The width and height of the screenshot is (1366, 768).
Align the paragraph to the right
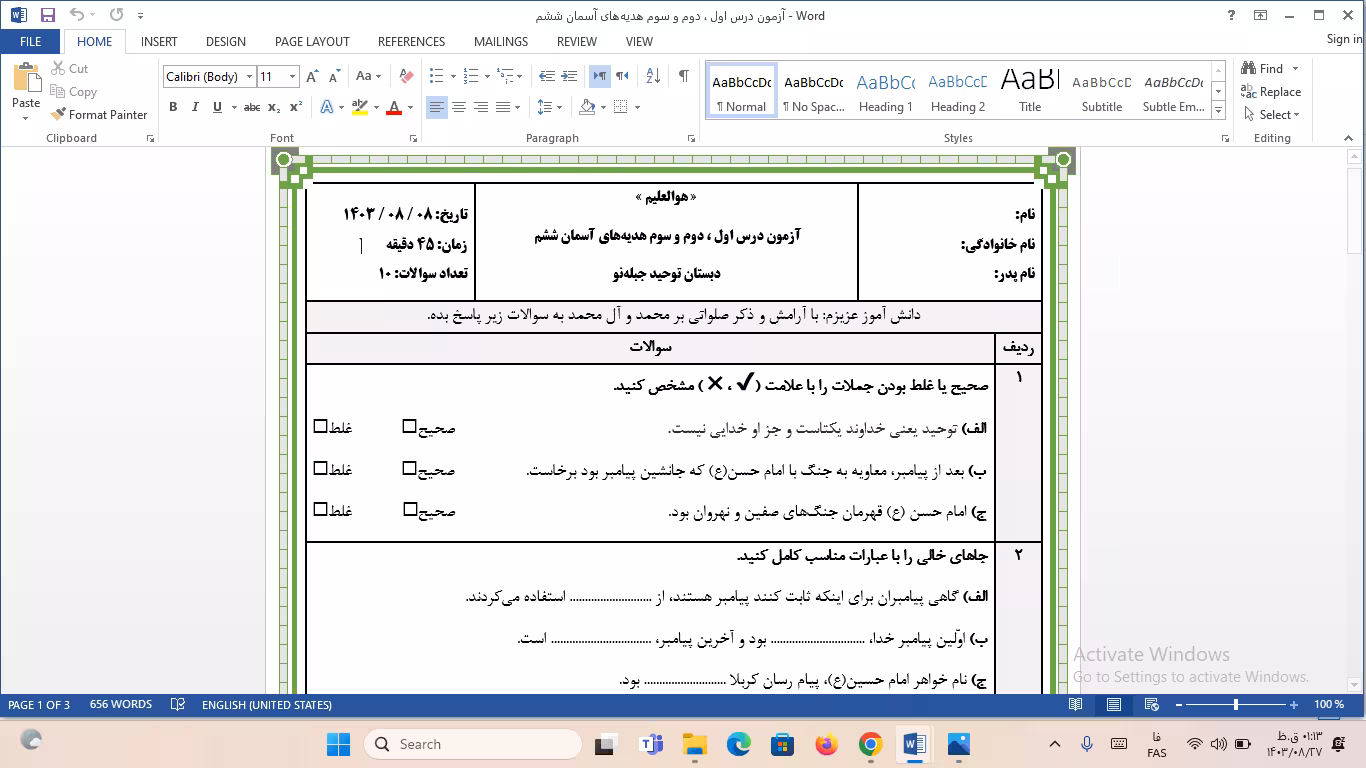click(481, 107)
